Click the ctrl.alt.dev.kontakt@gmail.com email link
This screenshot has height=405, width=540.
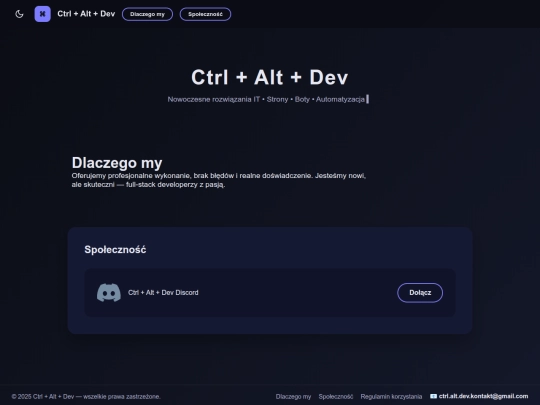[x=483, y=396]
